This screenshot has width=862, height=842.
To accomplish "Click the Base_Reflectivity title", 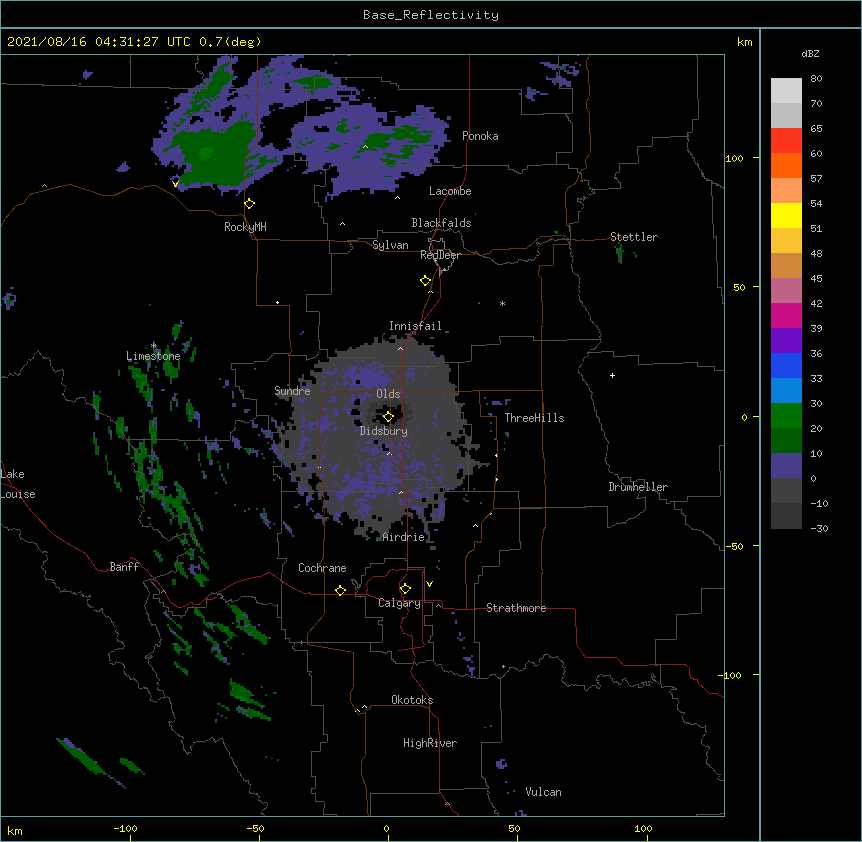I will (x=431, y=15).
